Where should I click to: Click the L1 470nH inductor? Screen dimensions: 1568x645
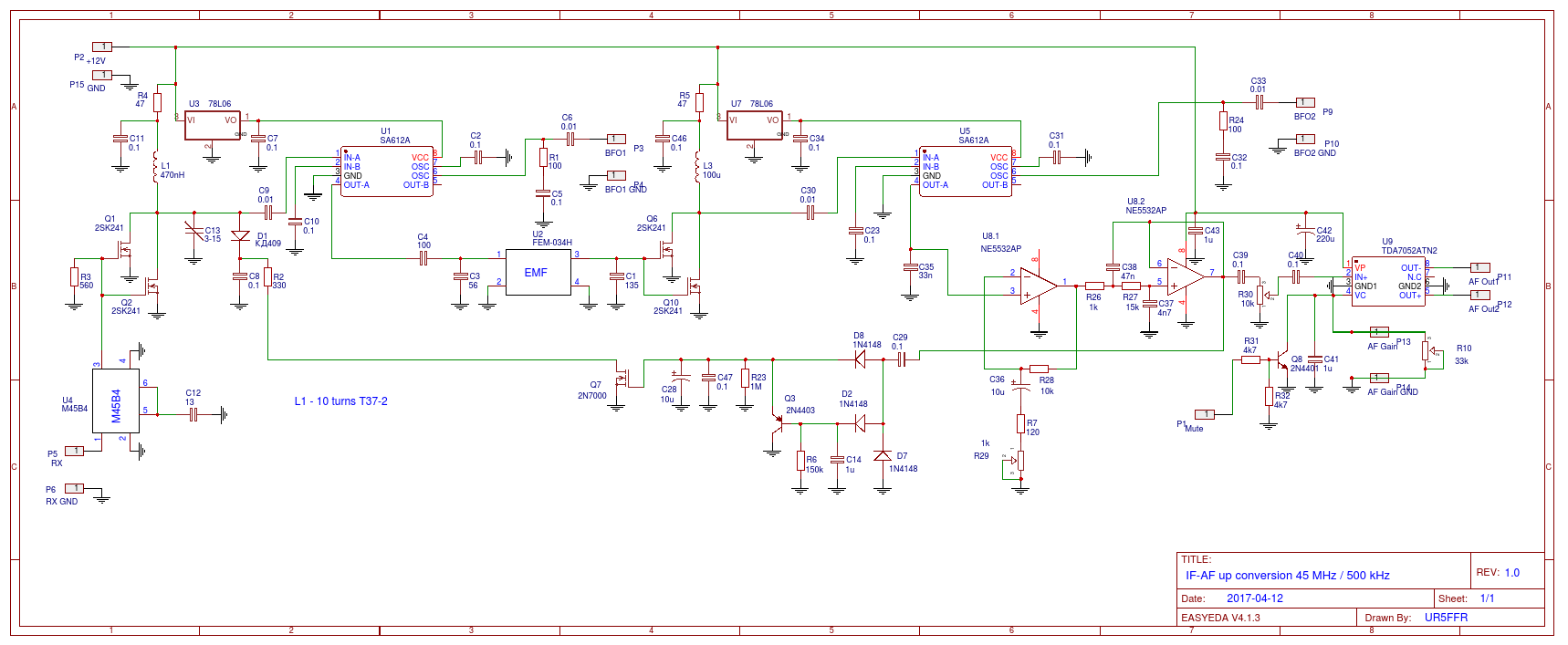(x=156, y=168)
